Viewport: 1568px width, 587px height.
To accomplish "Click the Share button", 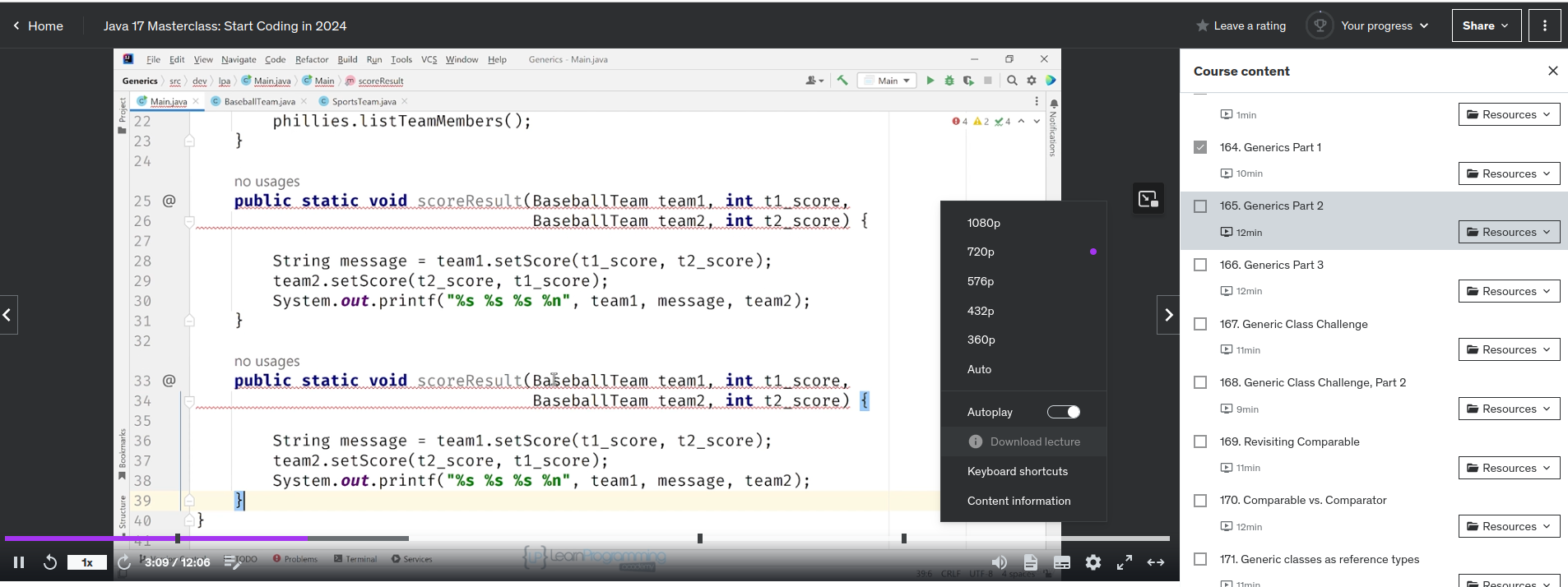I will coord(1486,25).
